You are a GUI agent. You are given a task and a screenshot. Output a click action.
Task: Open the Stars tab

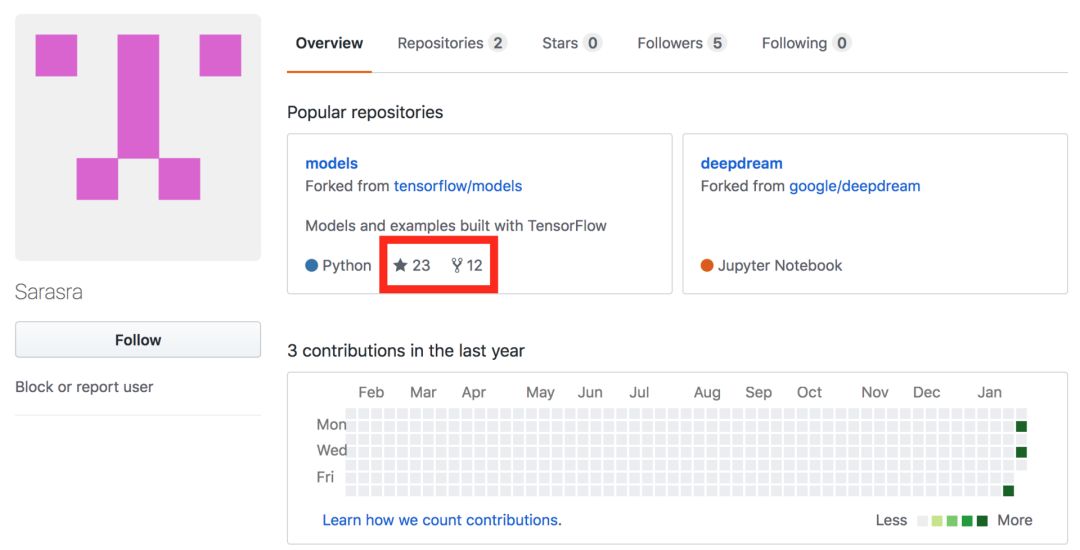click(x=571, y=43)
